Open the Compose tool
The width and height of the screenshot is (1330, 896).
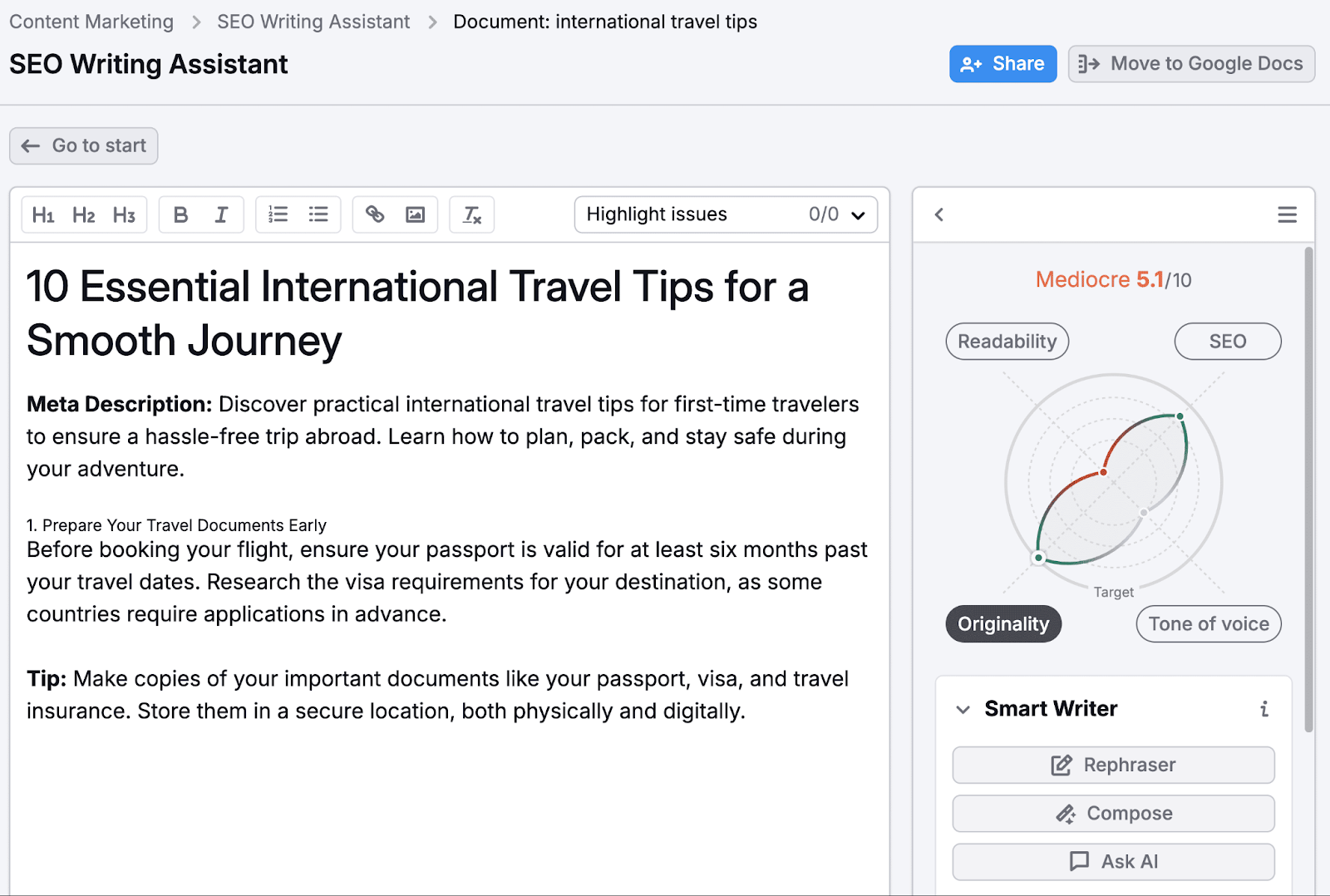pos(1113,814)
